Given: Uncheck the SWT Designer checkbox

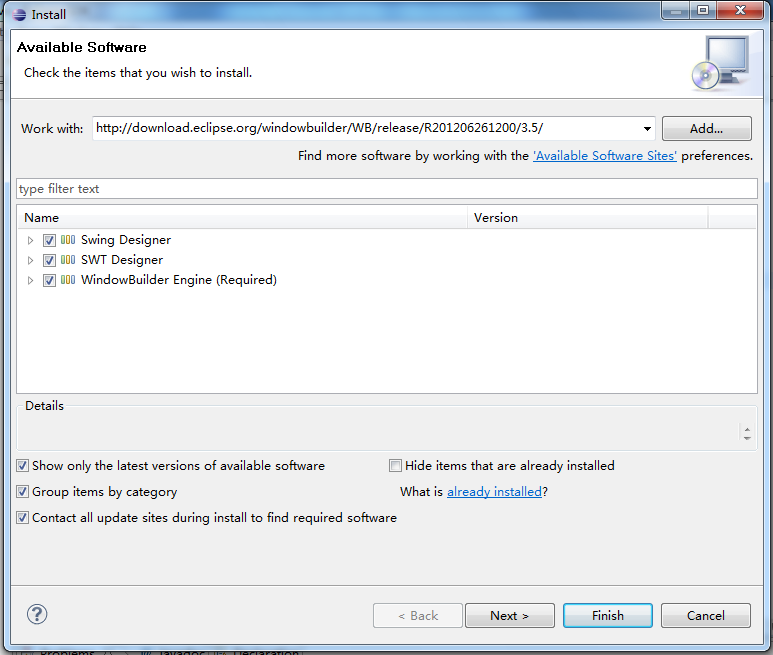Looking at the screenshot, I should pos(49,260).
